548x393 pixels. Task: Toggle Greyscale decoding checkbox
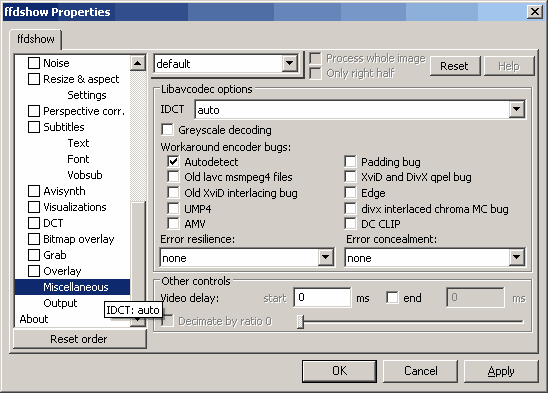tap(167, 130)
